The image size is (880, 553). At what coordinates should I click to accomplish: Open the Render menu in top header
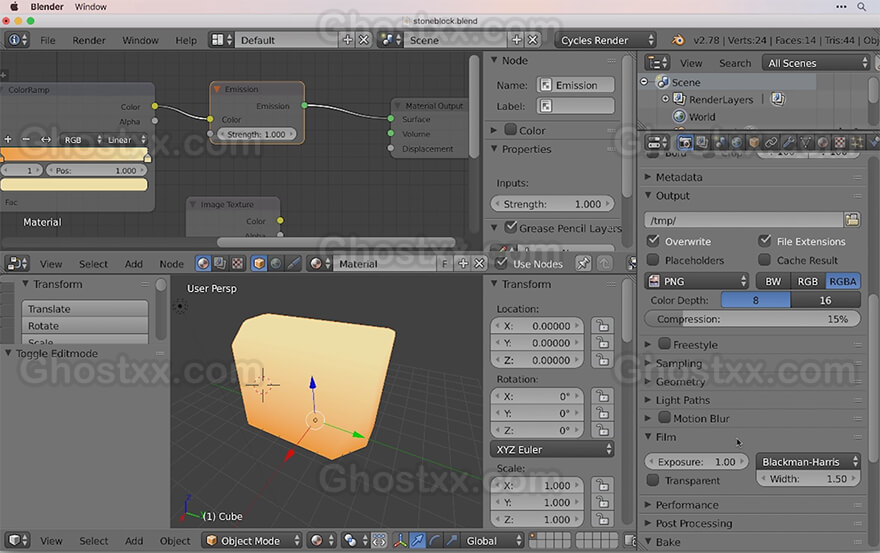coord(89,40)
